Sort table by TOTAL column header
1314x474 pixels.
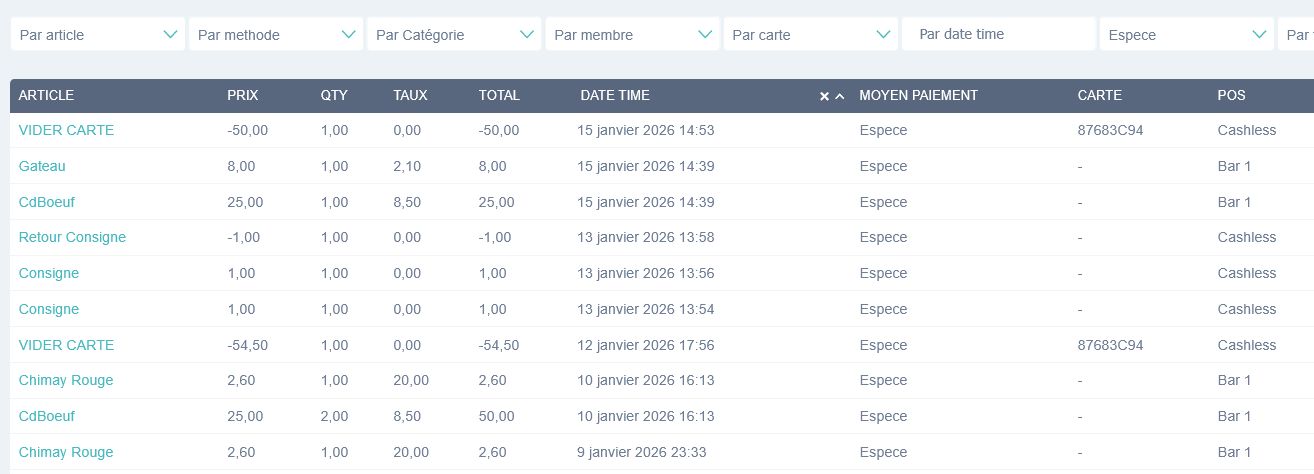click(499, 96)
